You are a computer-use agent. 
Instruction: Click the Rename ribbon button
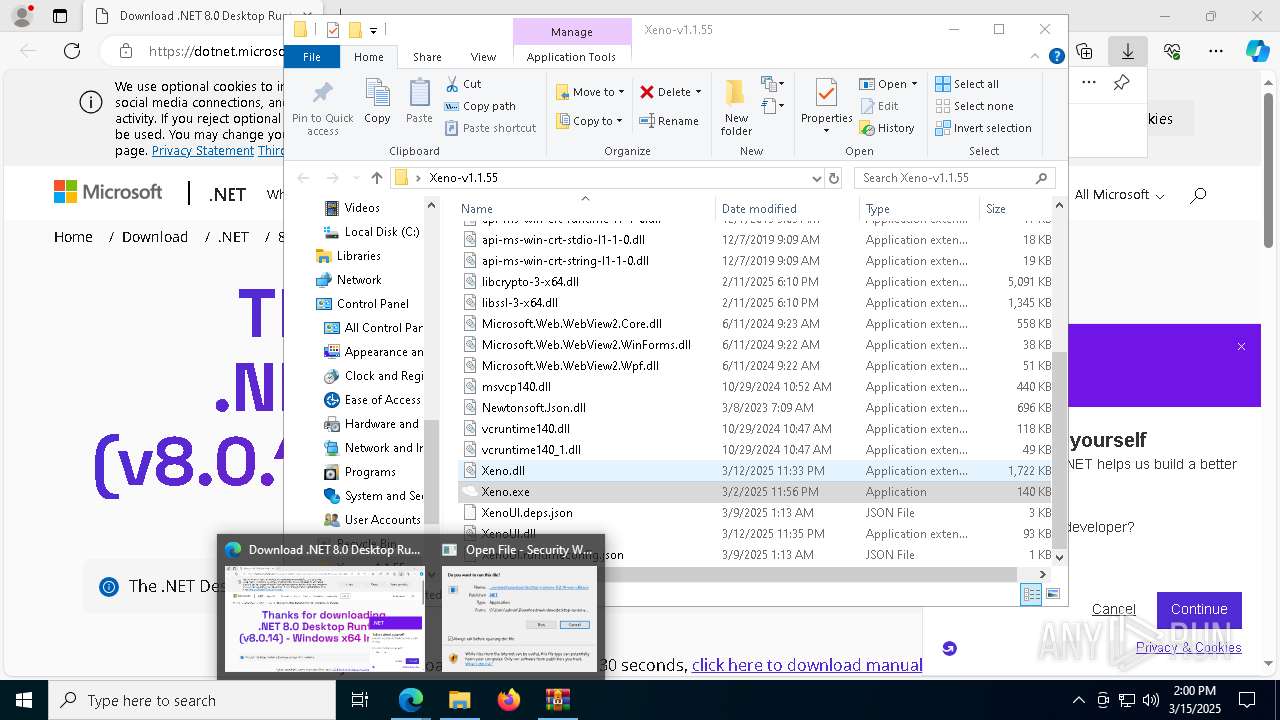[670, 121]
